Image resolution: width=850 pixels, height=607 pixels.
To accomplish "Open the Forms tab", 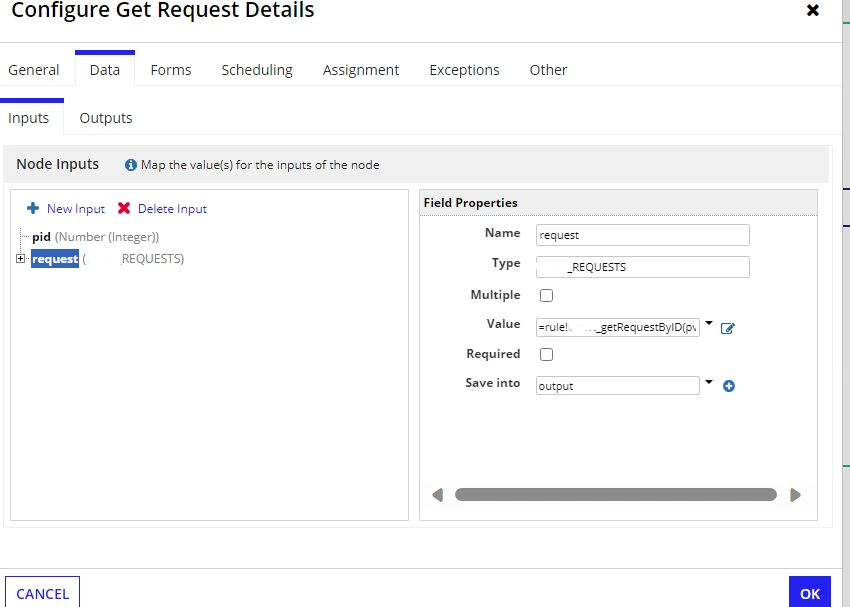I will coord(171,70).
